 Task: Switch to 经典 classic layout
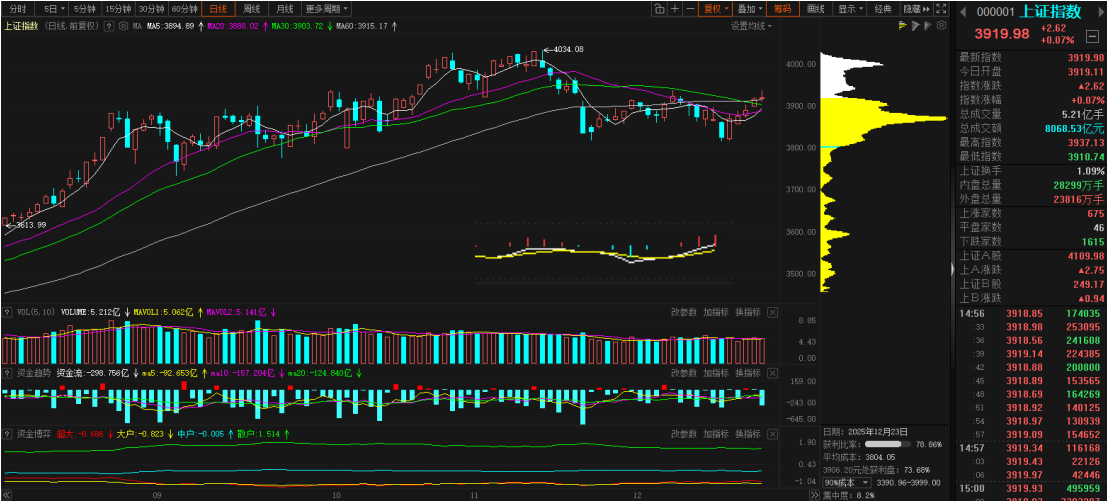coord(883,9)
